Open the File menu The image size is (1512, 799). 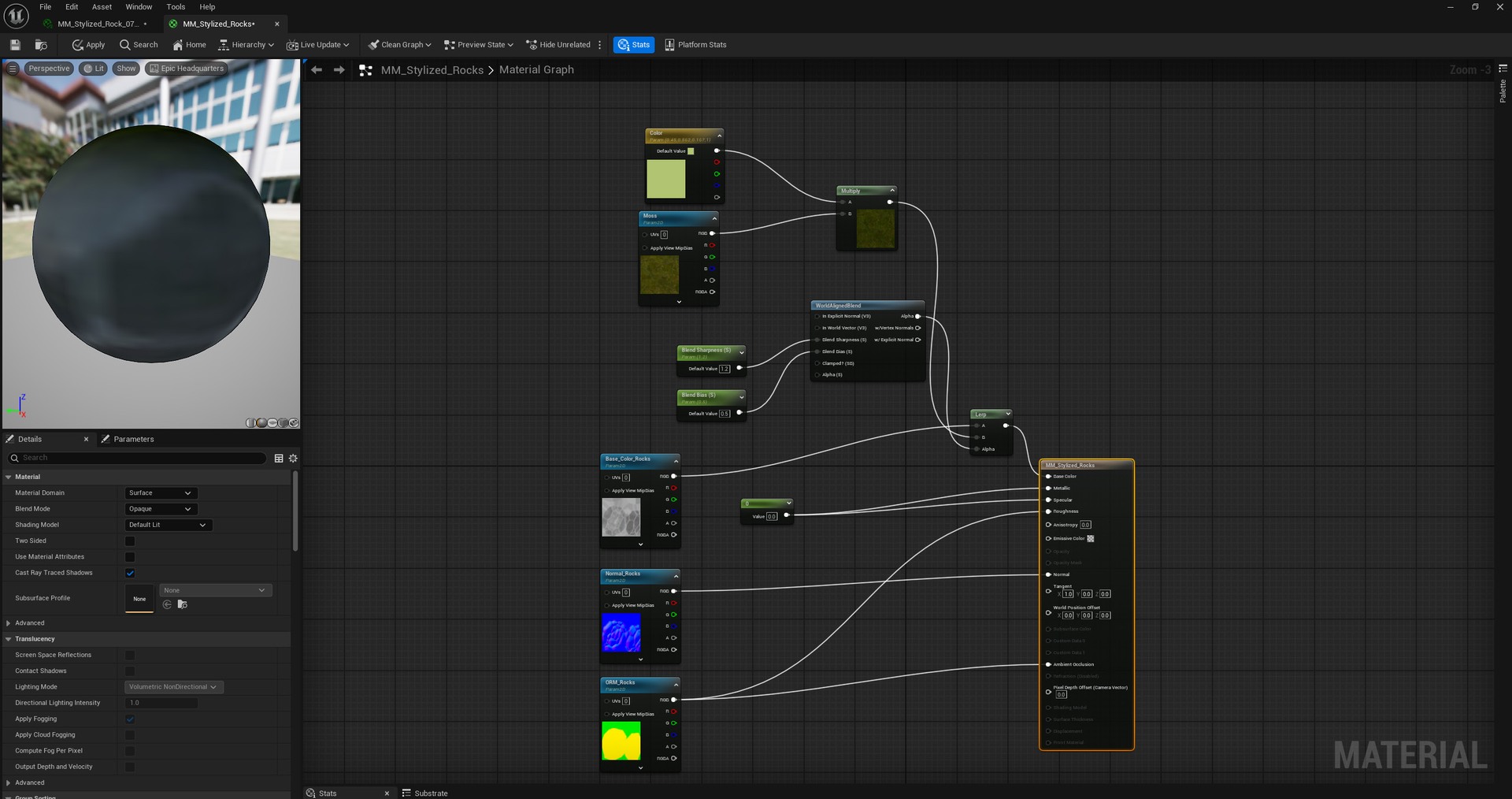click(x=46, y=7)
